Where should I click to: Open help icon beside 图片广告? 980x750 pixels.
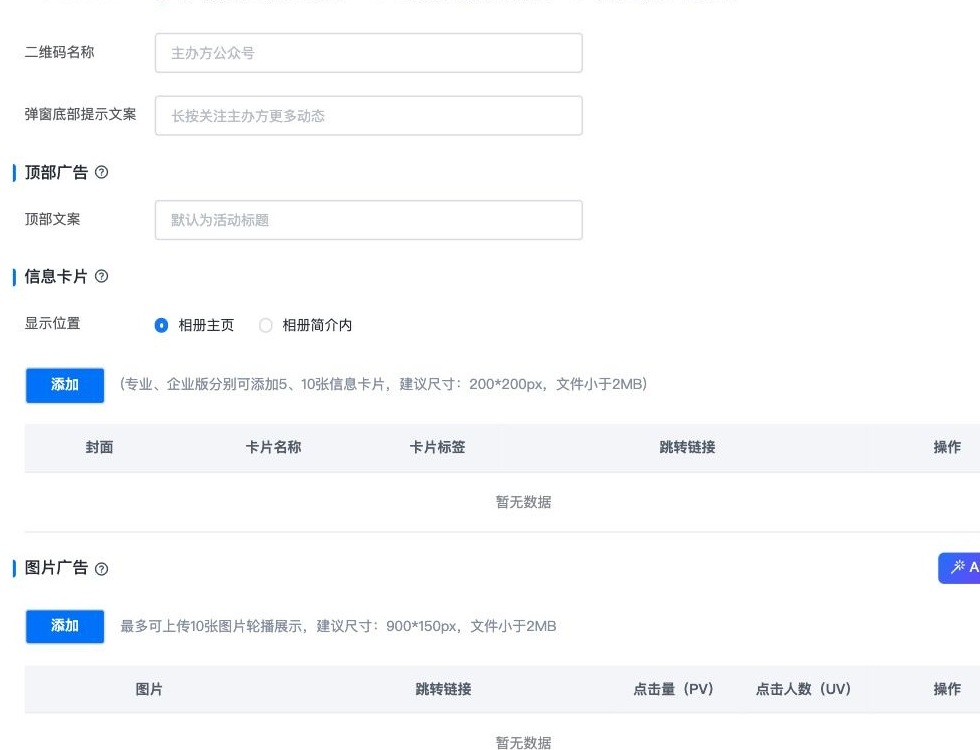[x=101, y=568]
